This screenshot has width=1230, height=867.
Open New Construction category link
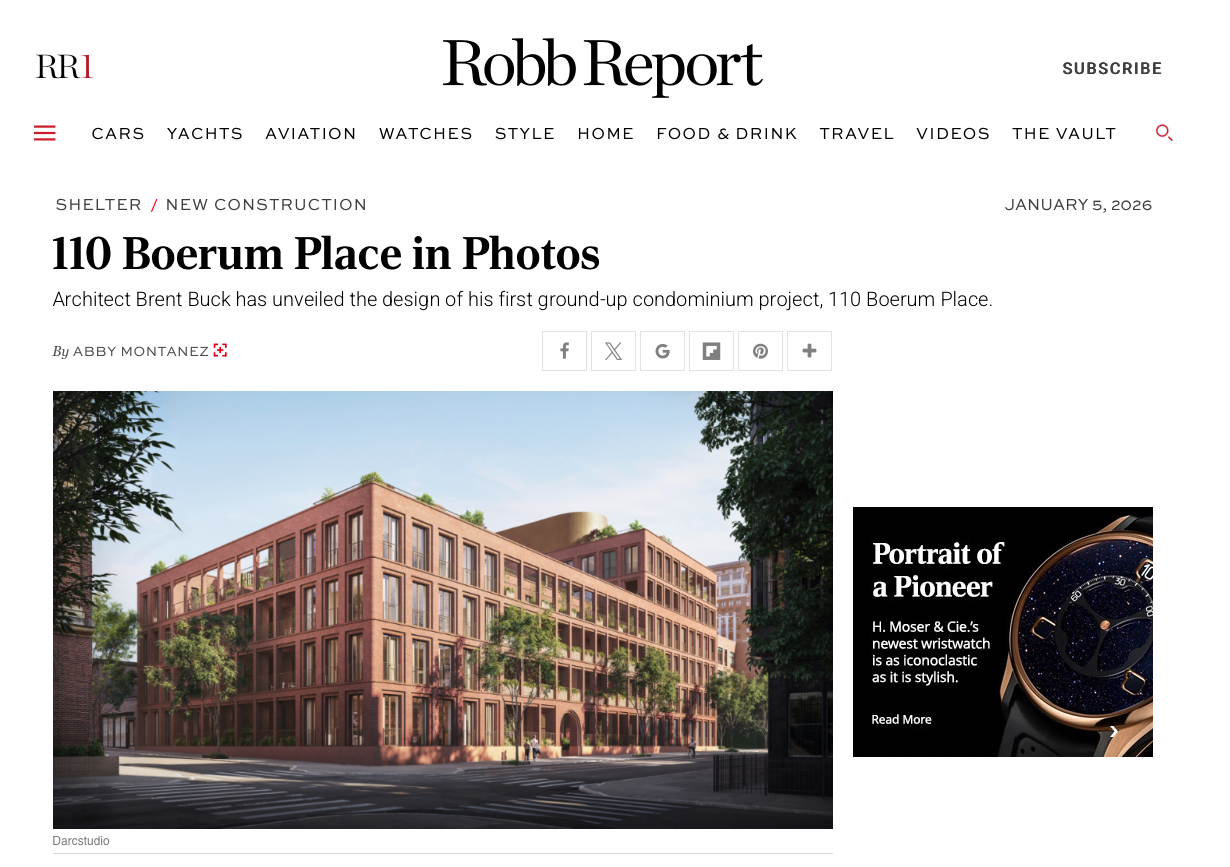coord(266,204)
